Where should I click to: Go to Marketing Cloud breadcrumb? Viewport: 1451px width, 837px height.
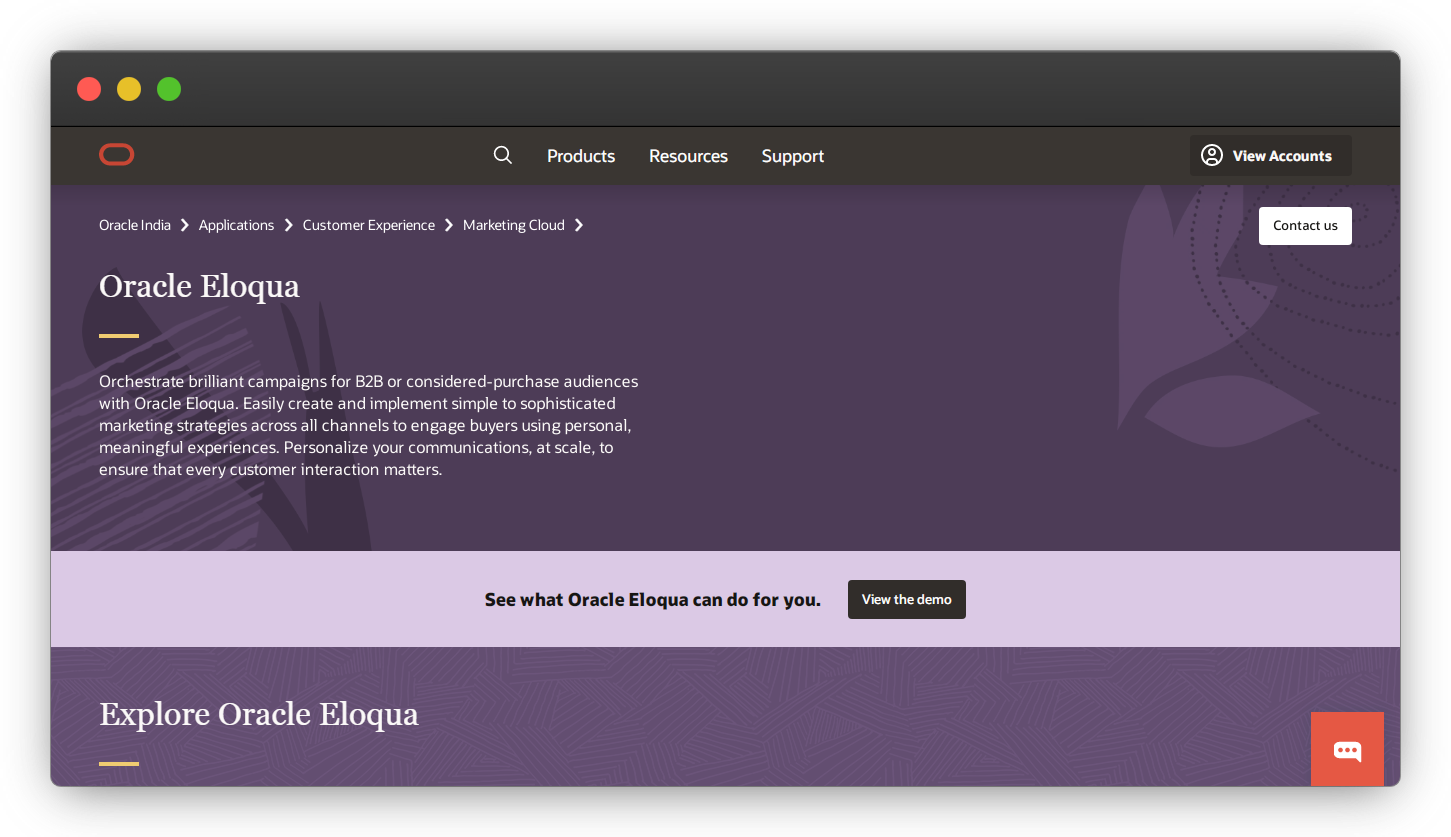pyautogui.click(x=514, y=225)
